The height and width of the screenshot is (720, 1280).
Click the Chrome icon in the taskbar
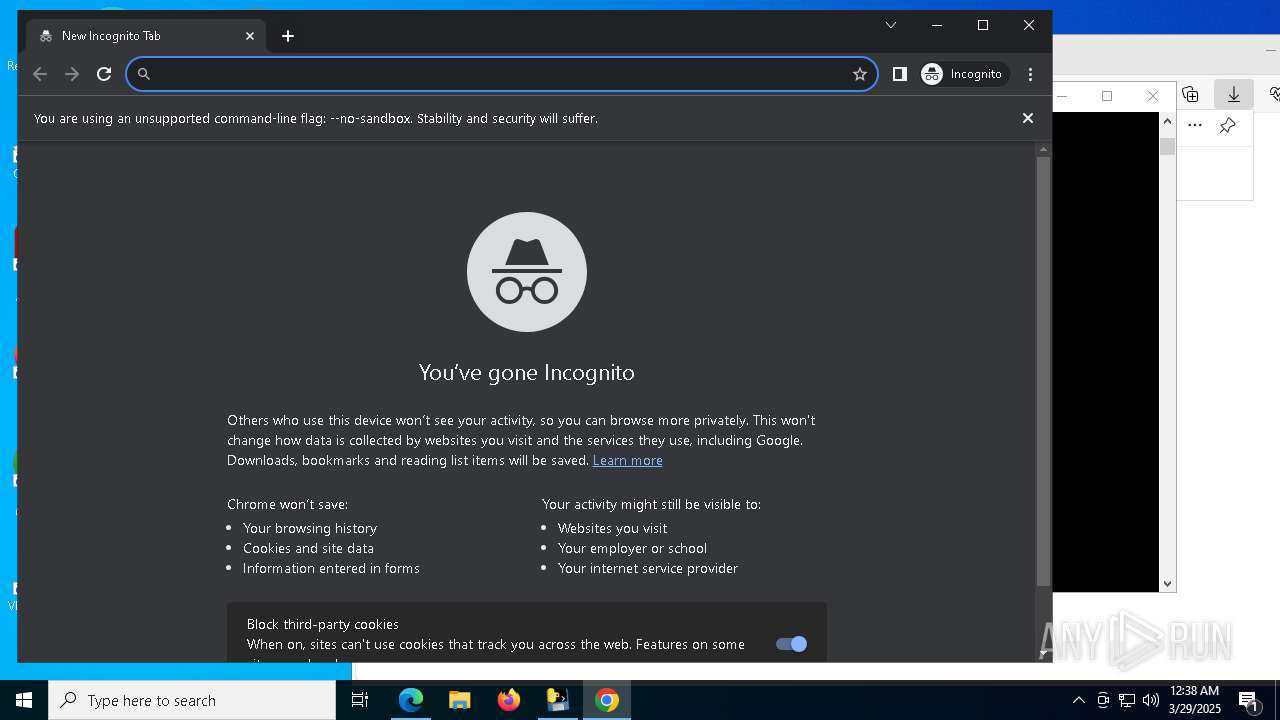(606, 700)
